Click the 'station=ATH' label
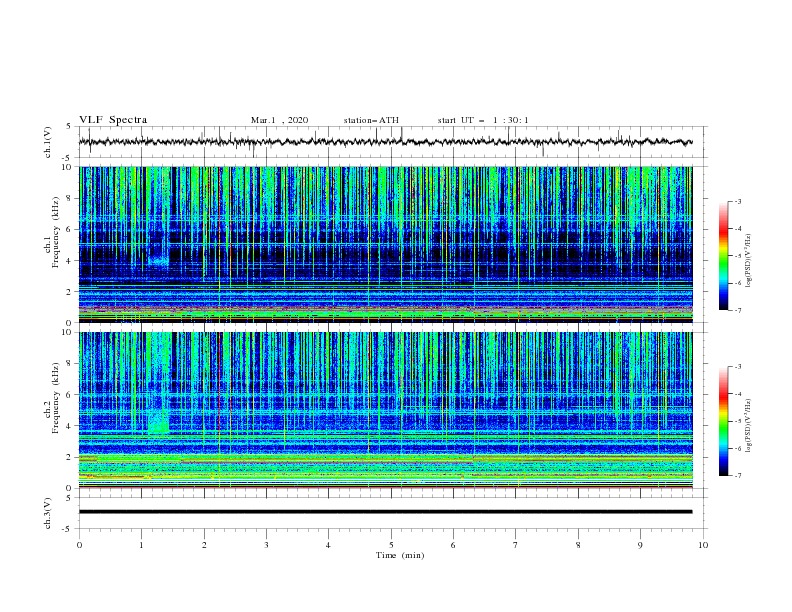Image resolution: width=792 pixels, height=612 pixels. tap(371, 120)
